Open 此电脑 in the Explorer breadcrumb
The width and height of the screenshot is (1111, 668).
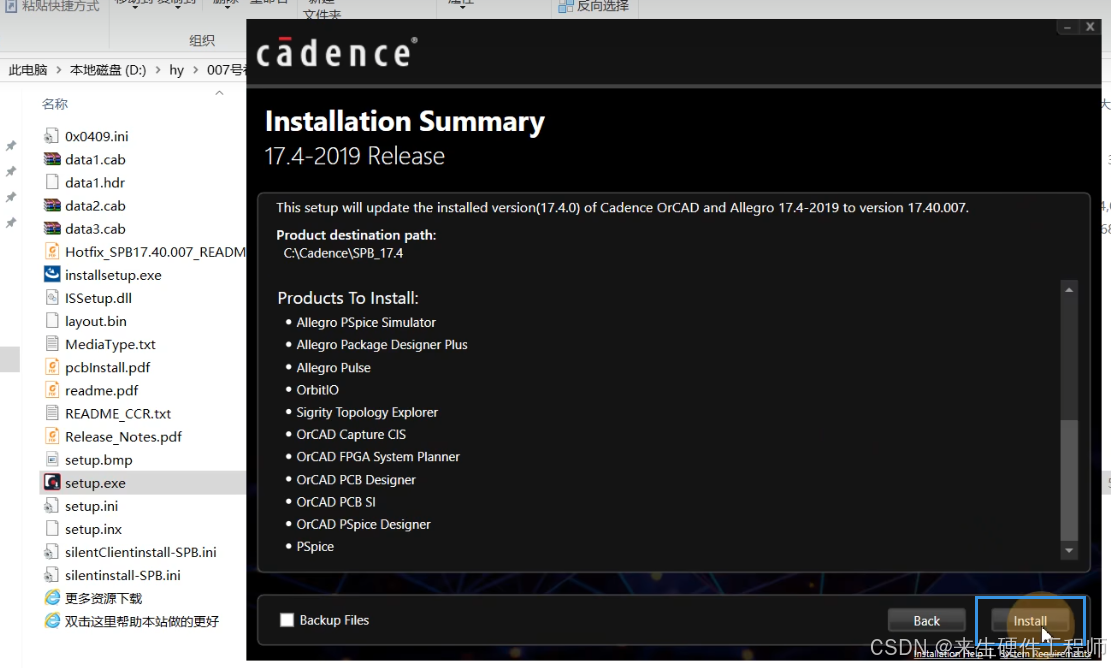pyautogui.click(x=28, y=70)
